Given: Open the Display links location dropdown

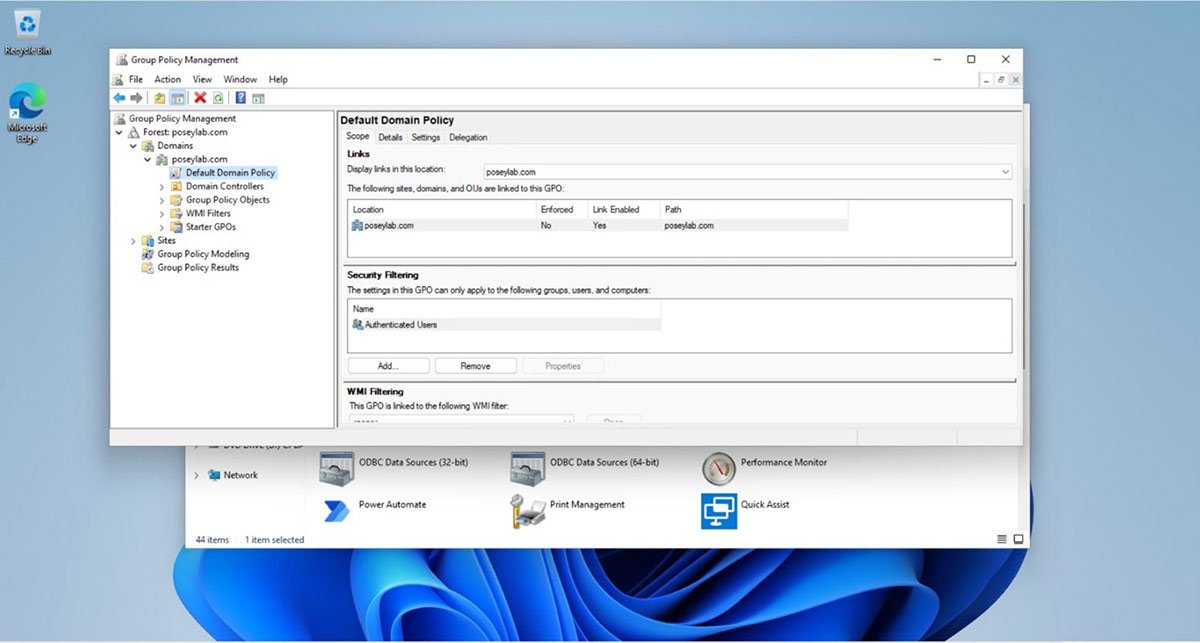Looking at the screenshot, I should coord(1005,170).
